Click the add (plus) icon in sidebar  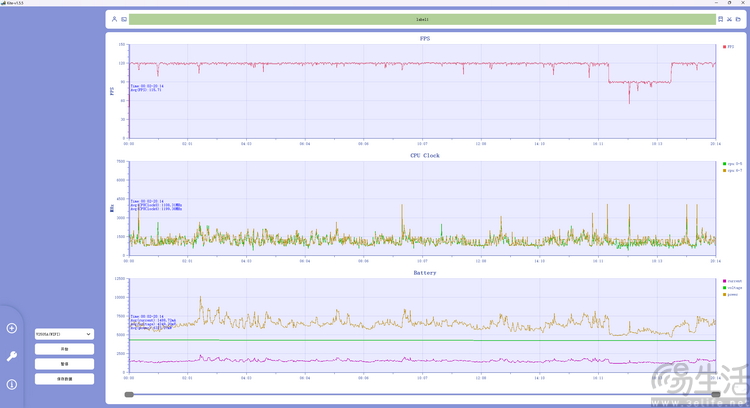[x=11, y=328]
